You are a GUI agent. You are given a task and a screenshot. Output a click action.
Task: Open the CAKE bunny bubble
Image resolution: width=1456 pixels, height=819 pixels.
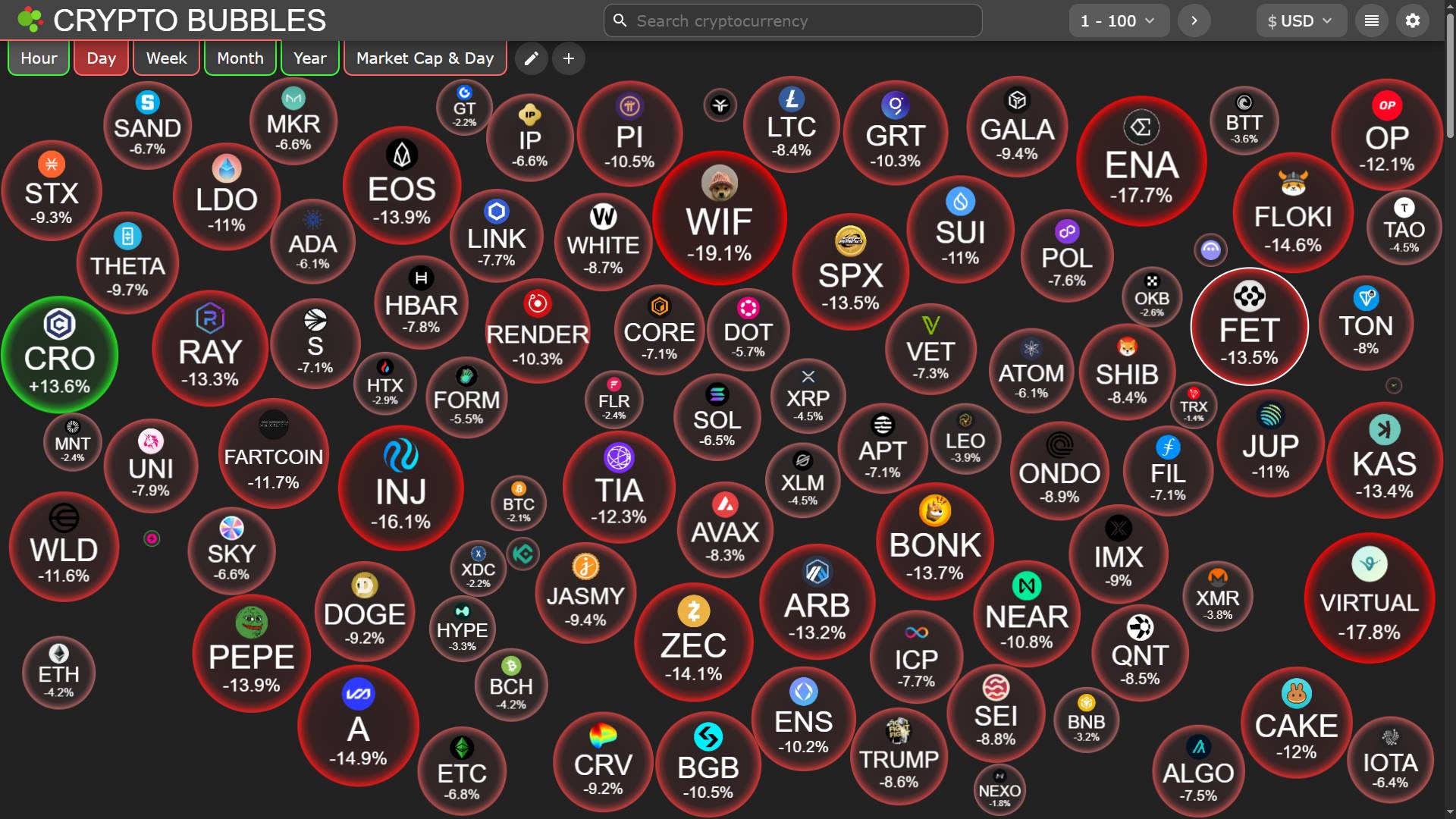[x=1297, y=722]
